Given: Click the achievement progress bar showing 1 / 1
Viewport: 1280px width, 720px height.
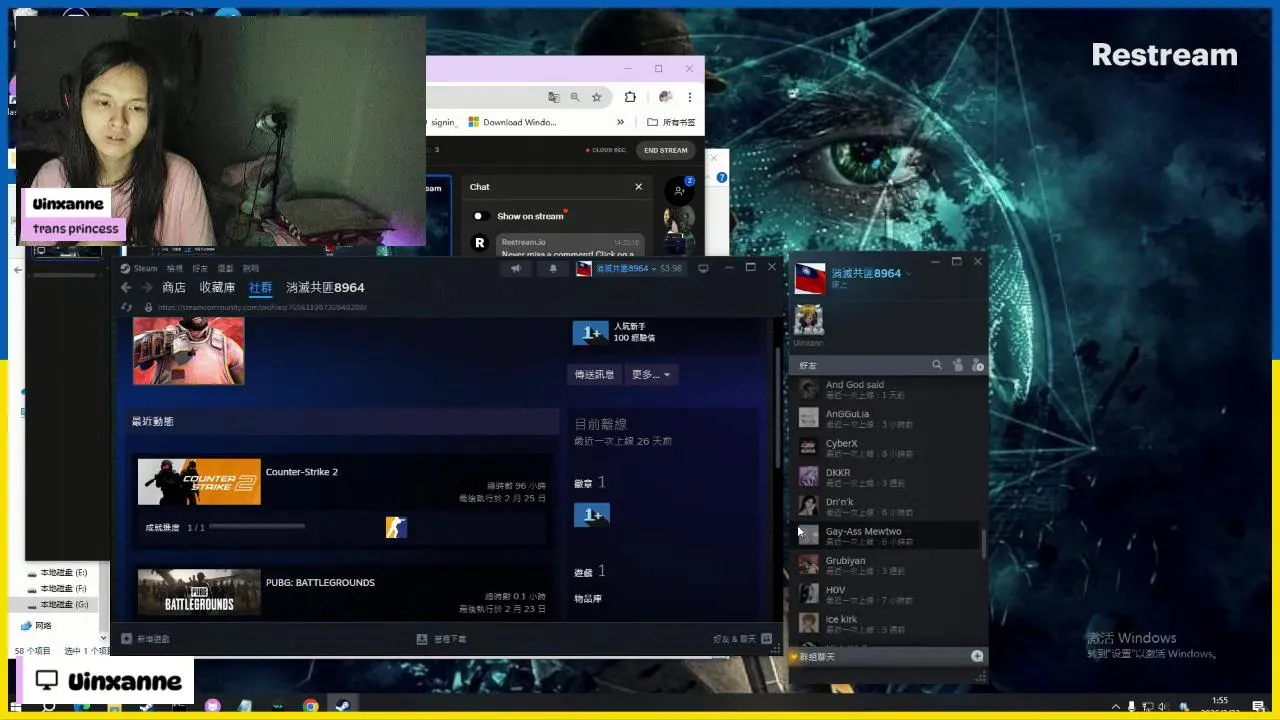Looking at the screenshot, I should tap(257, 527).
